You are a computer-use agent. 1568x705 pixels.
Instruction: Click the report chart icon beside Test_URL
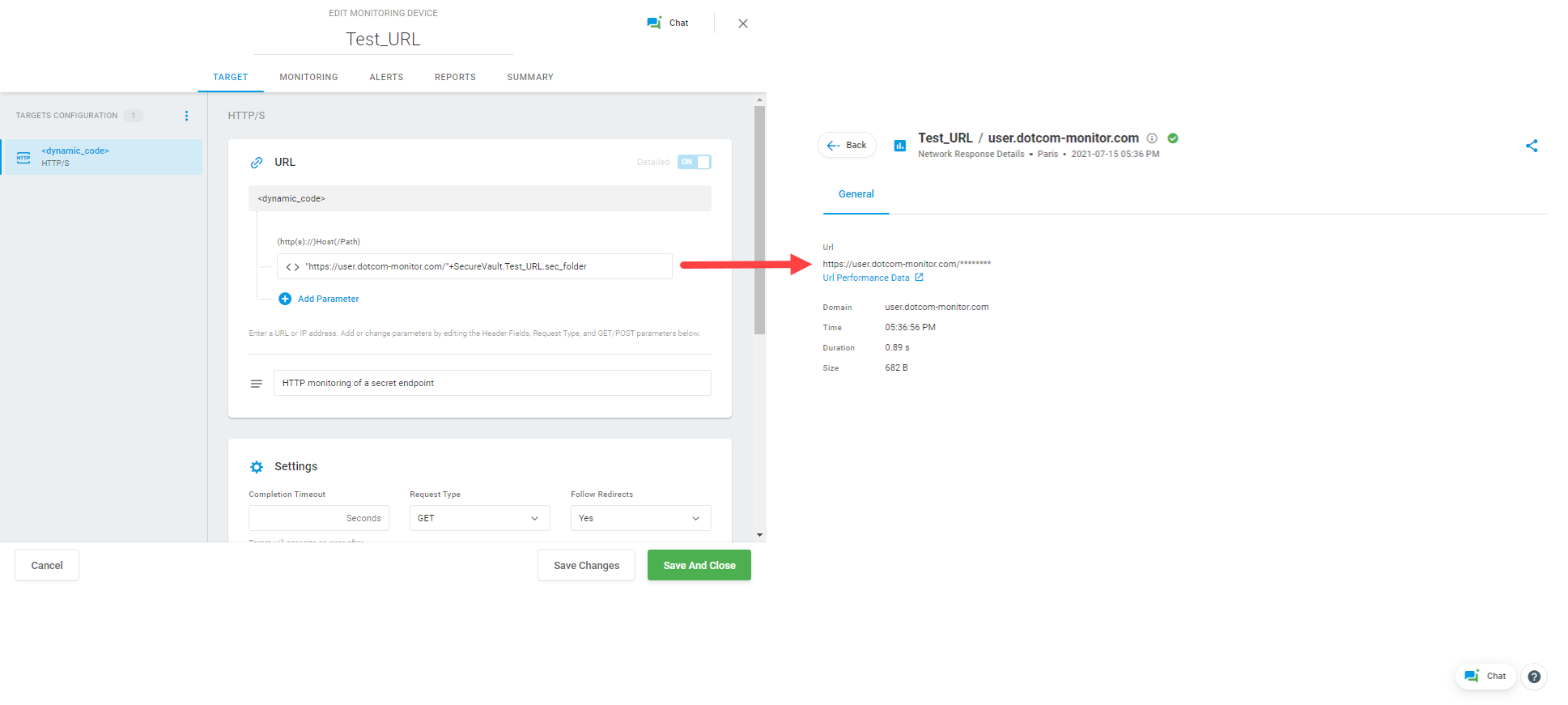point(899,146)
